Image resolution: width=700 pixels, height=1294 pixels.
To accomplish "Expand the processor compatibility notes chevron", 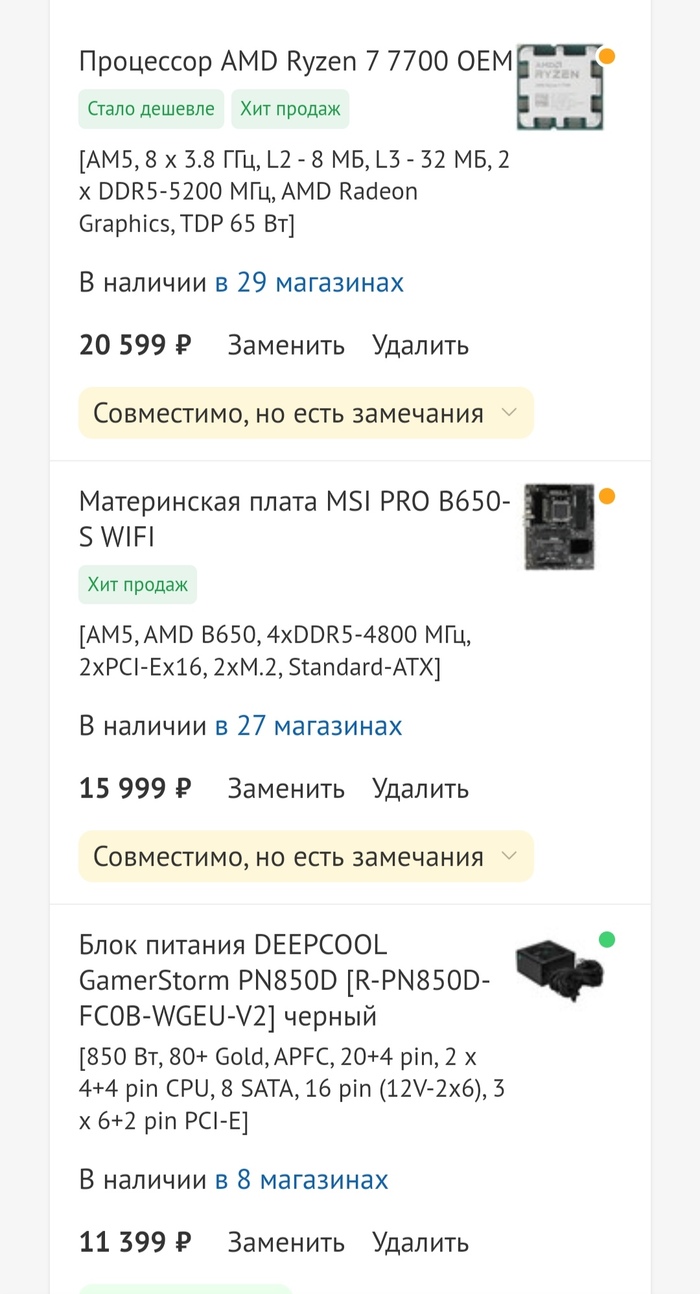I will click(x=508, y=413).
